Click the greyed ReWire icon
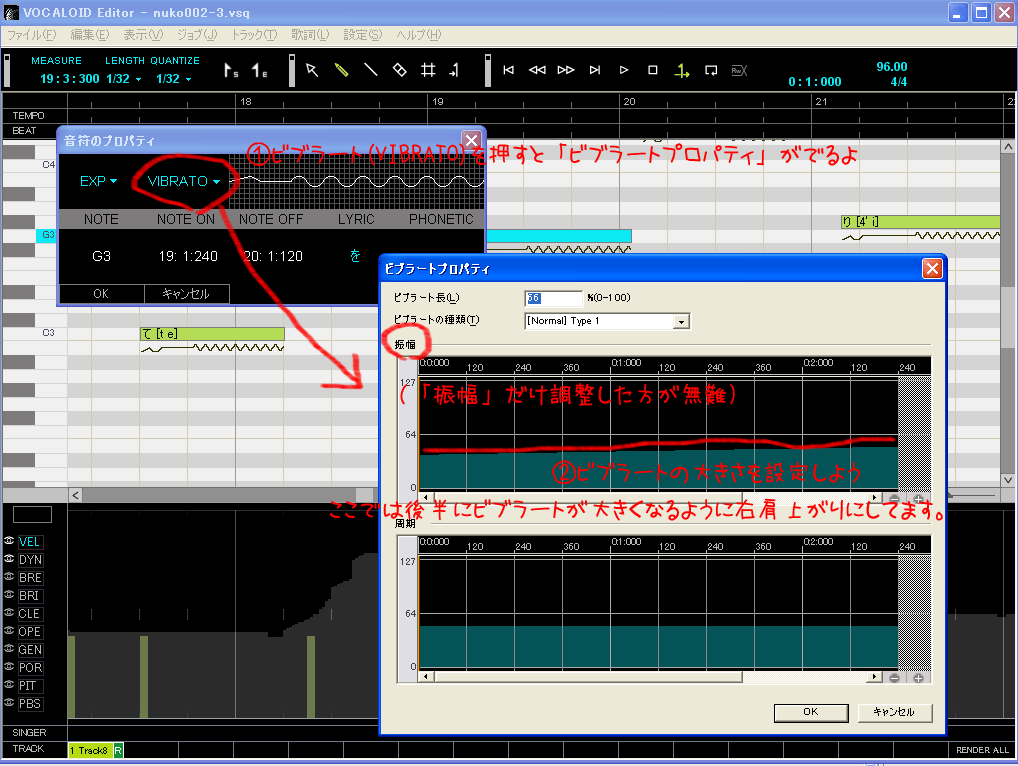This screenshot has height=766, width=1018. [x=739, y=71]
